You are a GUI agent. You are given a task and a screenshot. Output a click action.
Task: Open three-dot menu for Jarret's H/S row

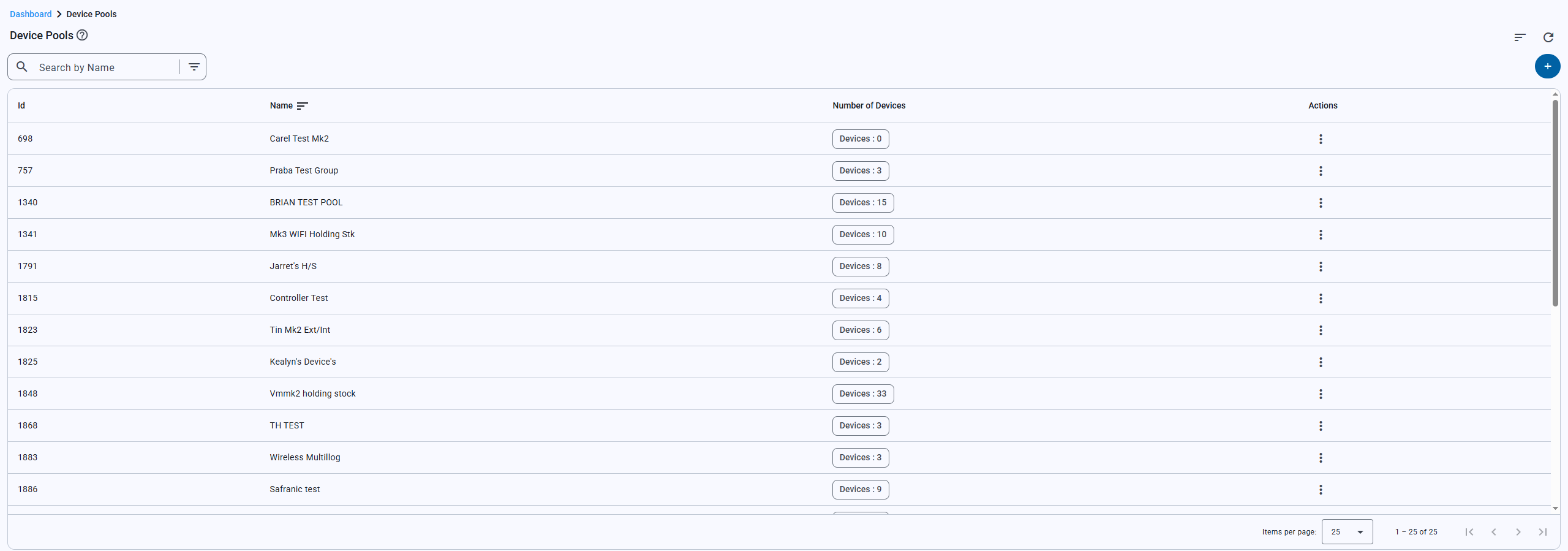(x=1321, y=267)
